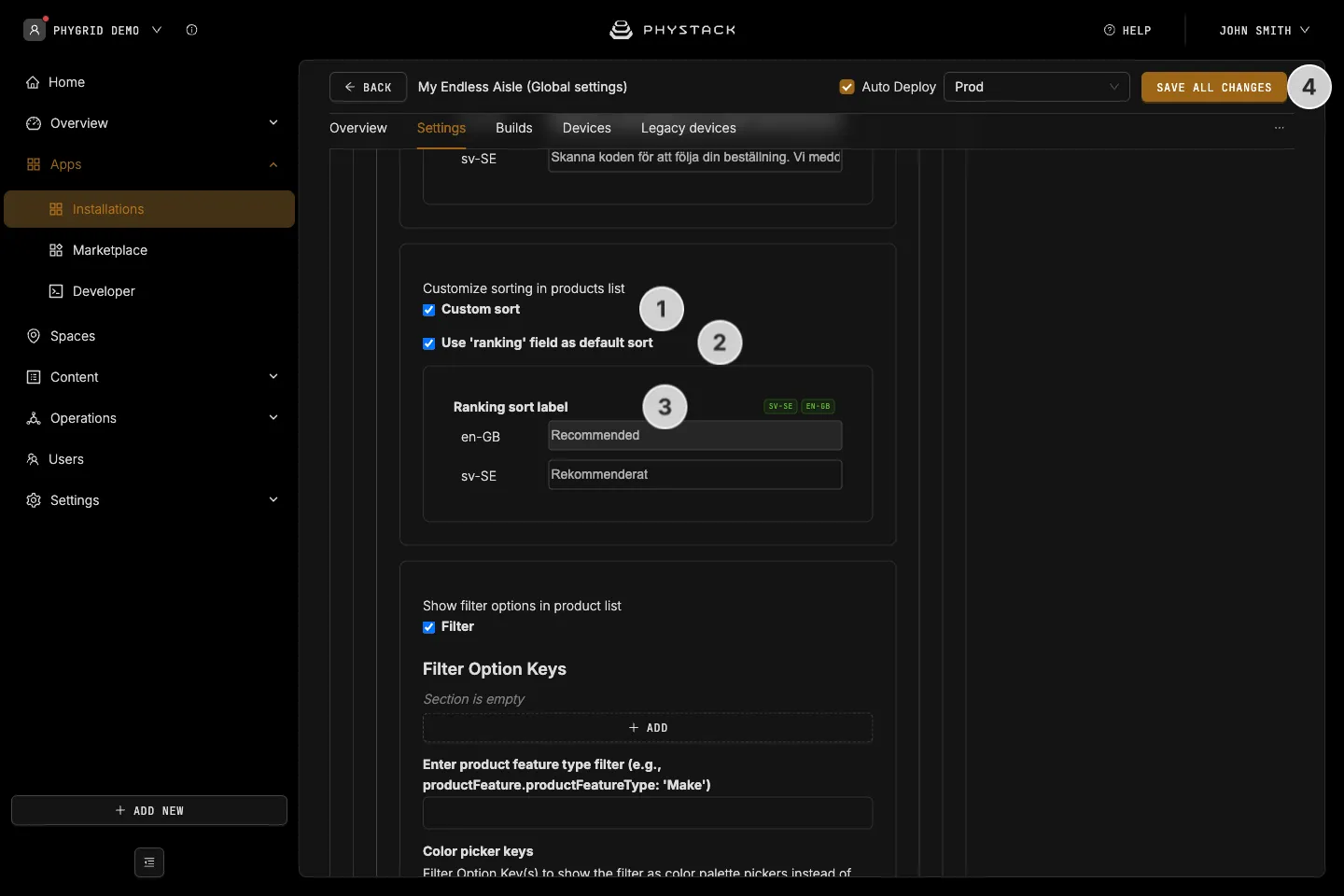This screenshot has height=896, width=1344.
Task: Click the product feature type filter field
Action: tap(648, 813)
